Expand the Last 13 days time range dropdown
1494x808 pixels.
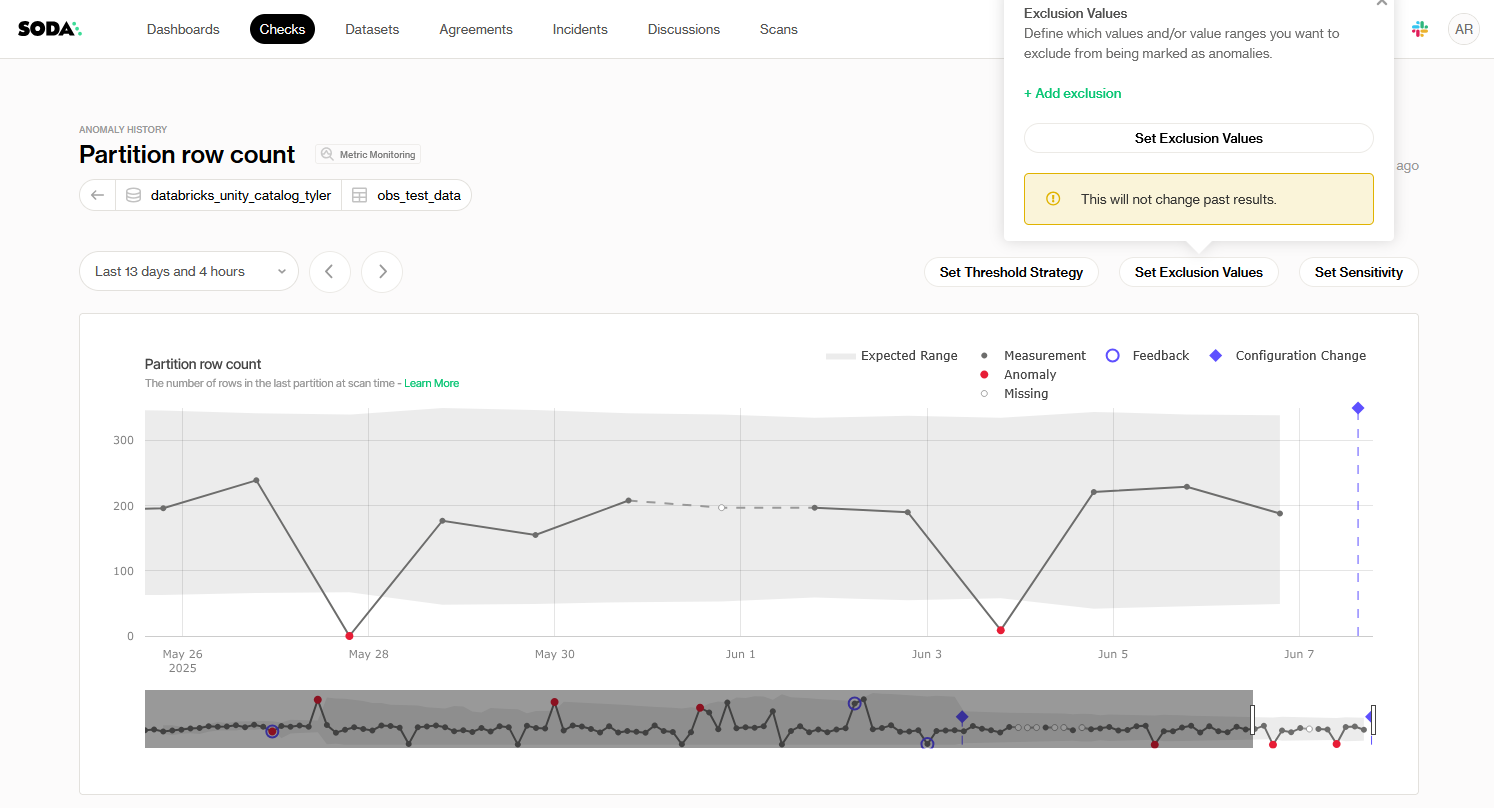(189, 272)
